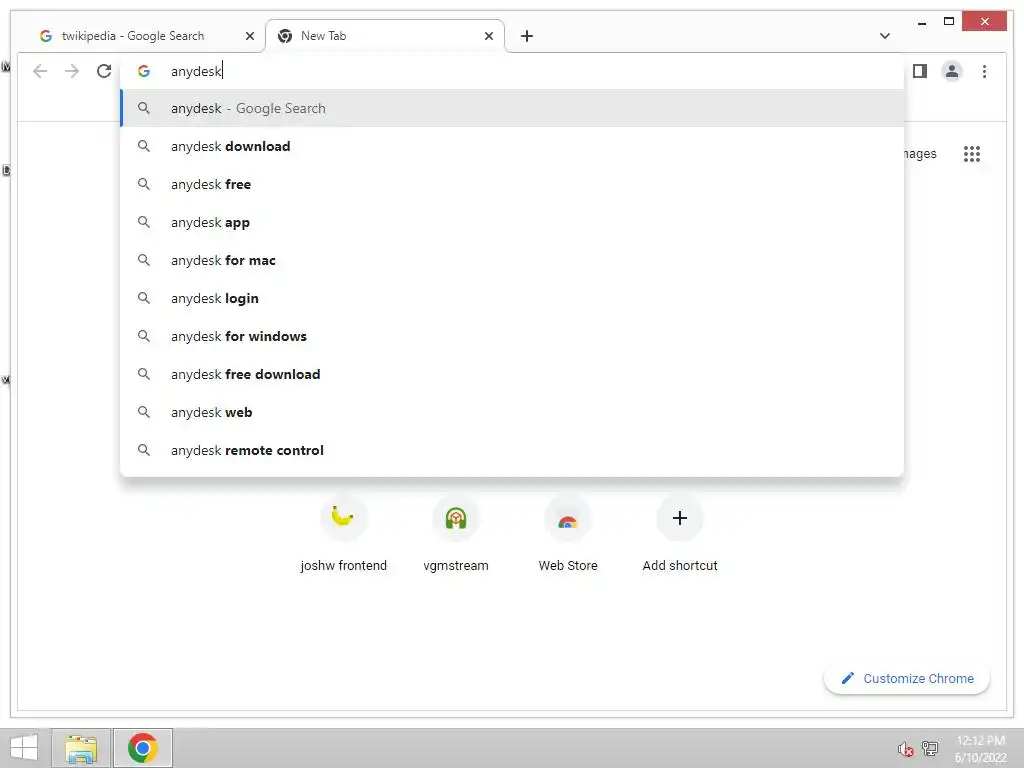Close the New Tab tab
Screen dimensions: 1024x768
[488, 36]
